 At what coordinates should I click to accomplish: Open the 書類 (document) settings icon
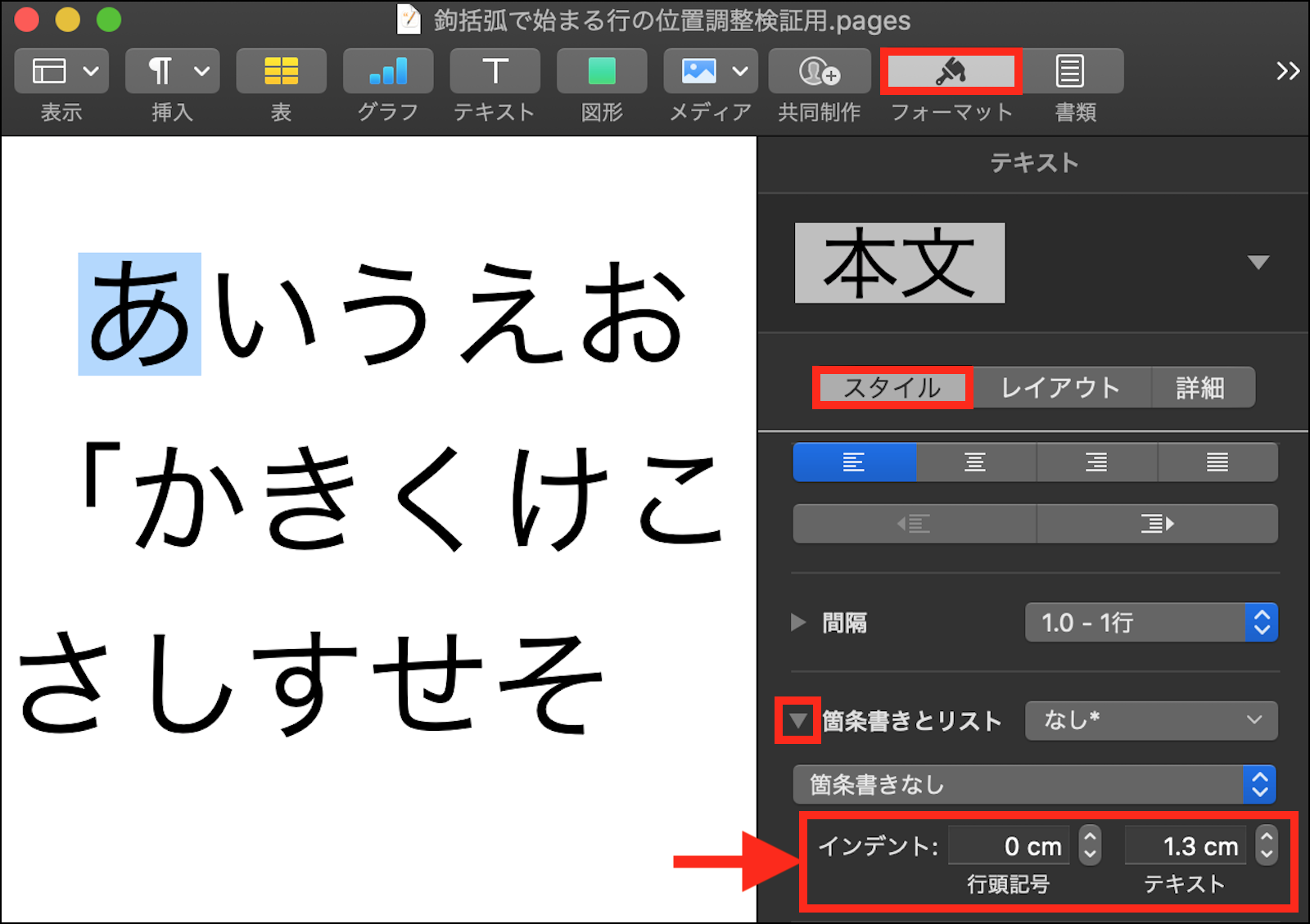[x=1073, y=71]
